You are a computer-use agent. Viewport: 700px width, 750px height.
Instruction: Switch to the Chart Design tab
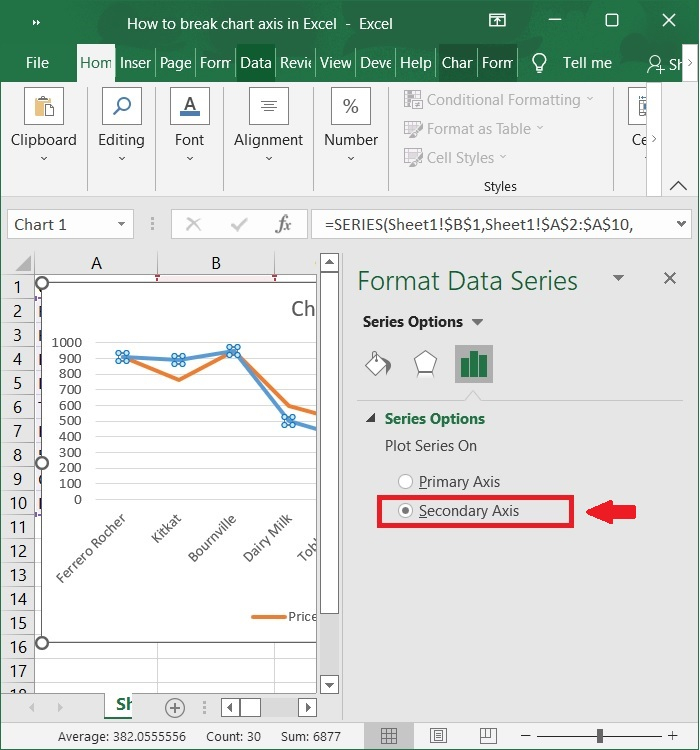(457, 63)
